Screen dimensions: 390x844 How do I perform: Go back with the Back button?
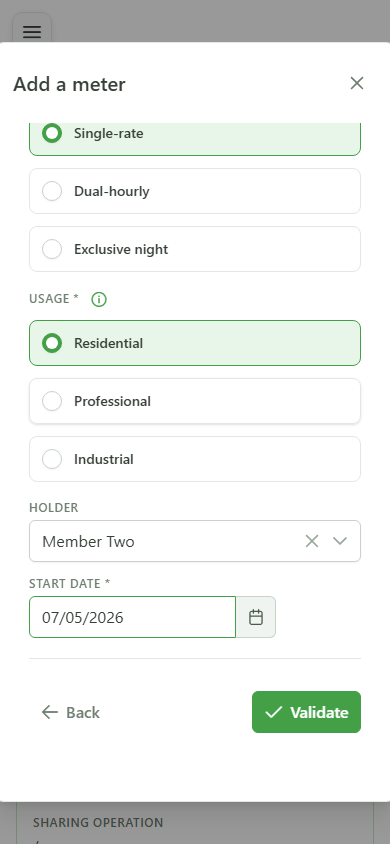pyautogui.click(x=70, y=713)
